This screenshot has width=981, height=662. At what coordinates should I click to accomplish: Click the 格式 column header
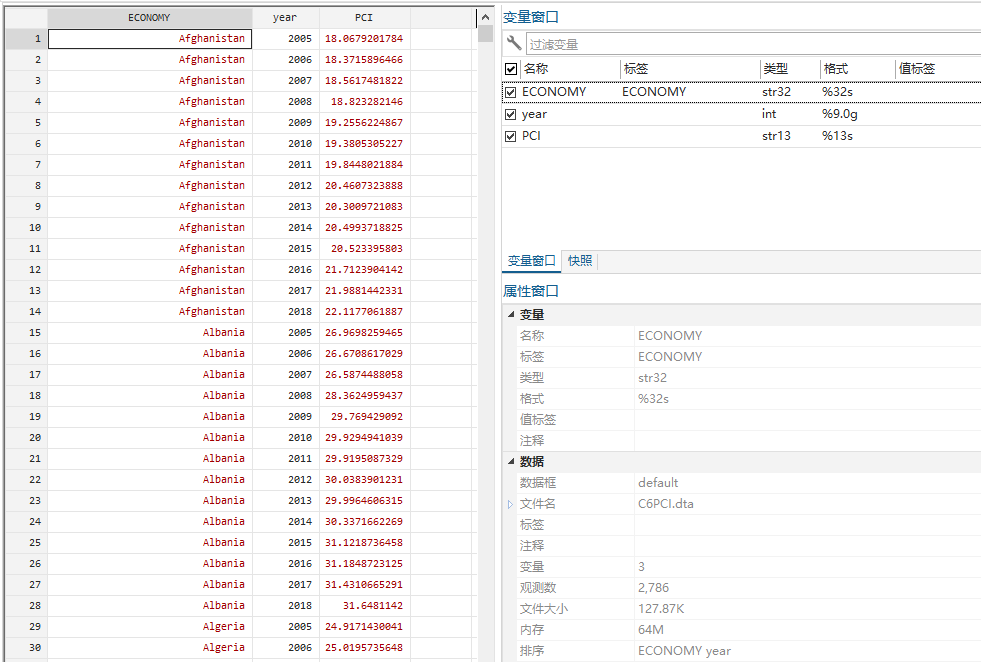click(x=835, y=69)
